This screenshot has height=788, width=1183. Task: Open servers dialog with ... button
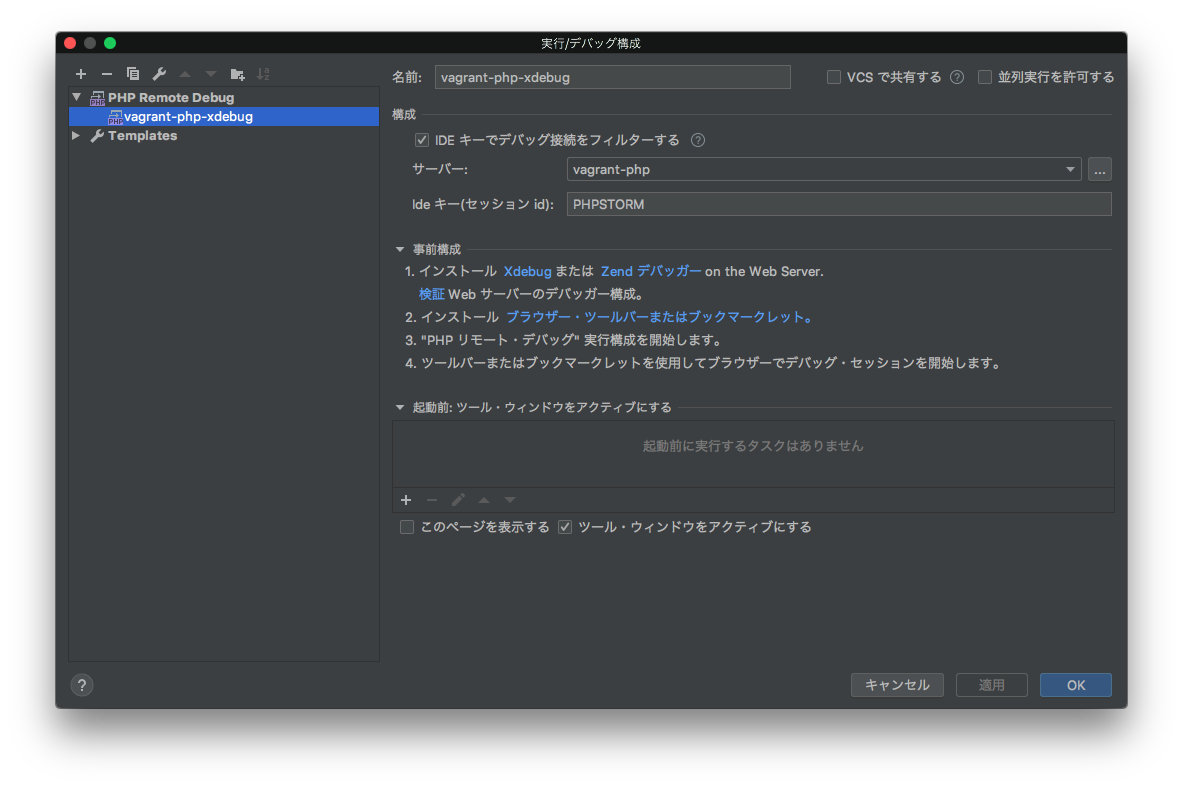[1099, 169]
